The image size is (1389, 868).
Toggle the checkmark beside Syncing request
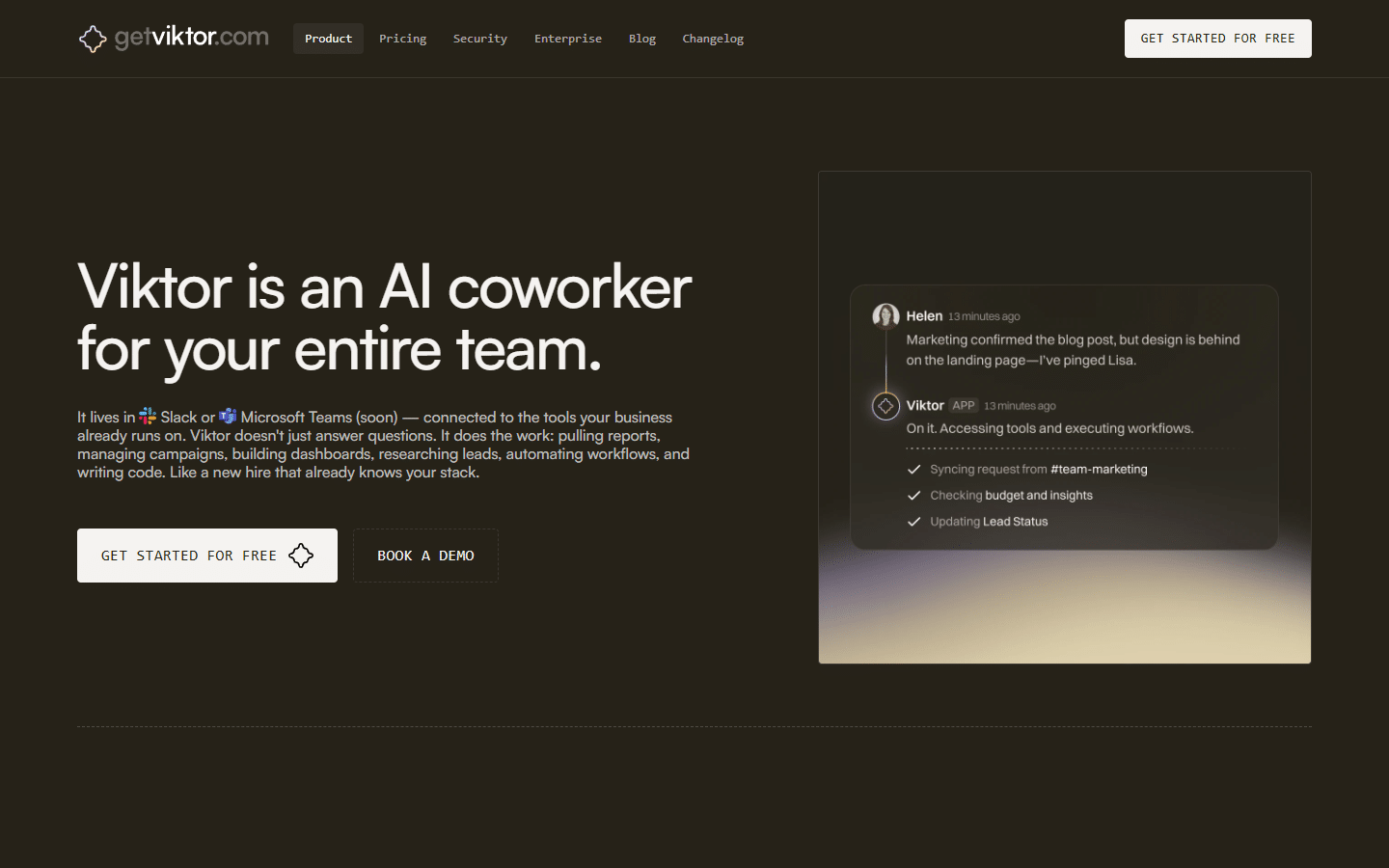point(913,469)
